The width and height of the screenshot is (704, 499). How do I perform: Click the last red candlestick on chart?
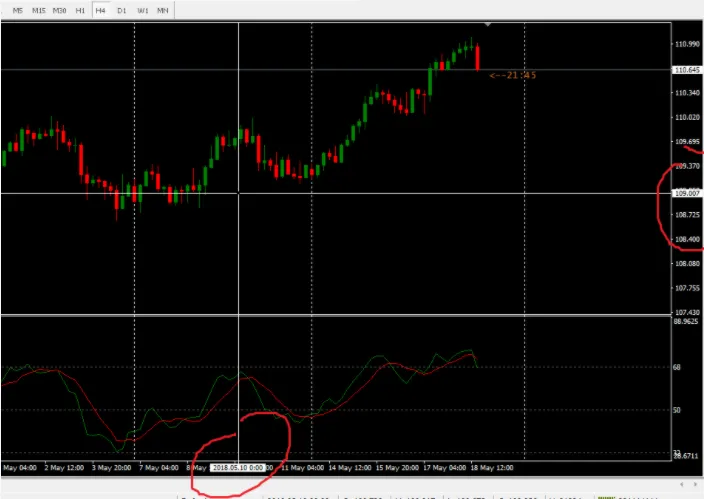[477, 57]
